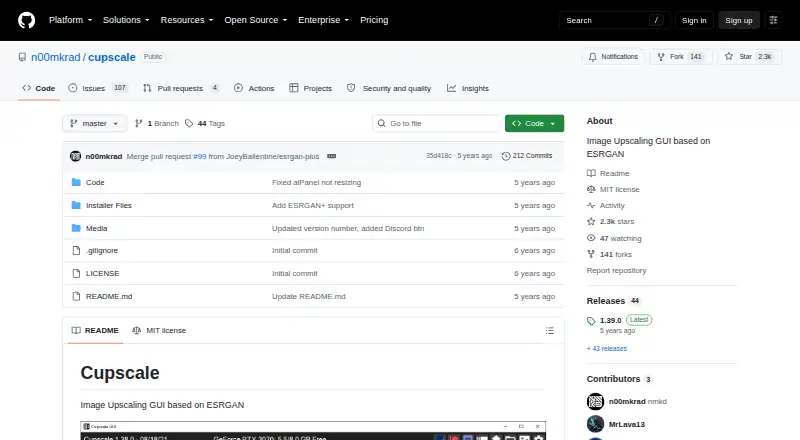Open the master branch selector dropdown
Viewport: 800px width, 440px height.
coord(94,124)
